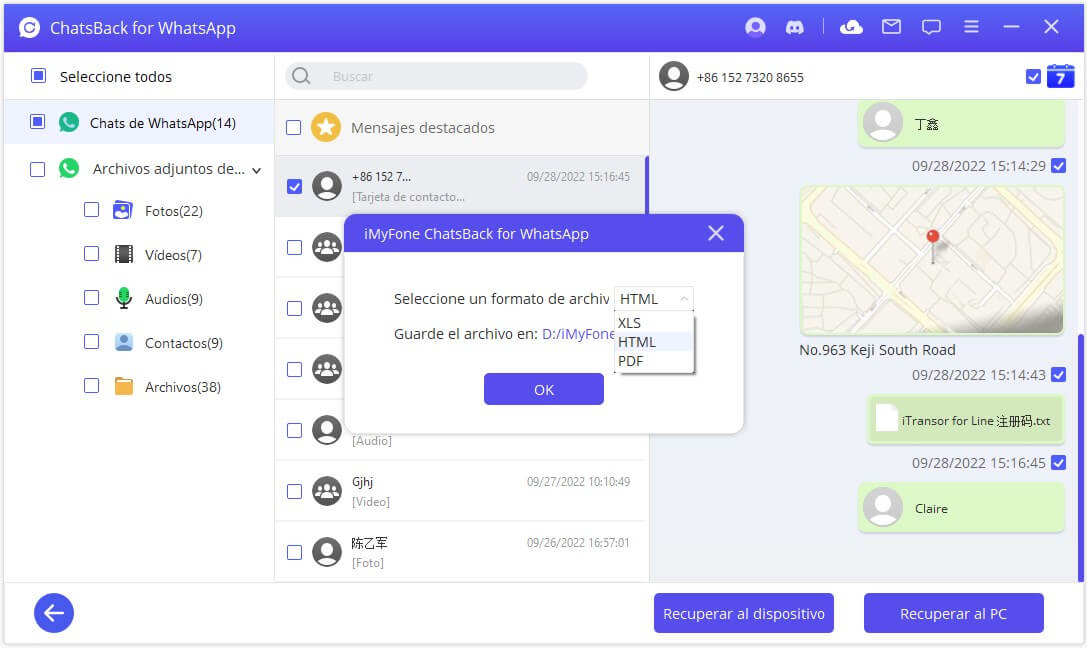Click the starred Mensajes destacados icon
The image size is (1087, 648).
[325, 127]
